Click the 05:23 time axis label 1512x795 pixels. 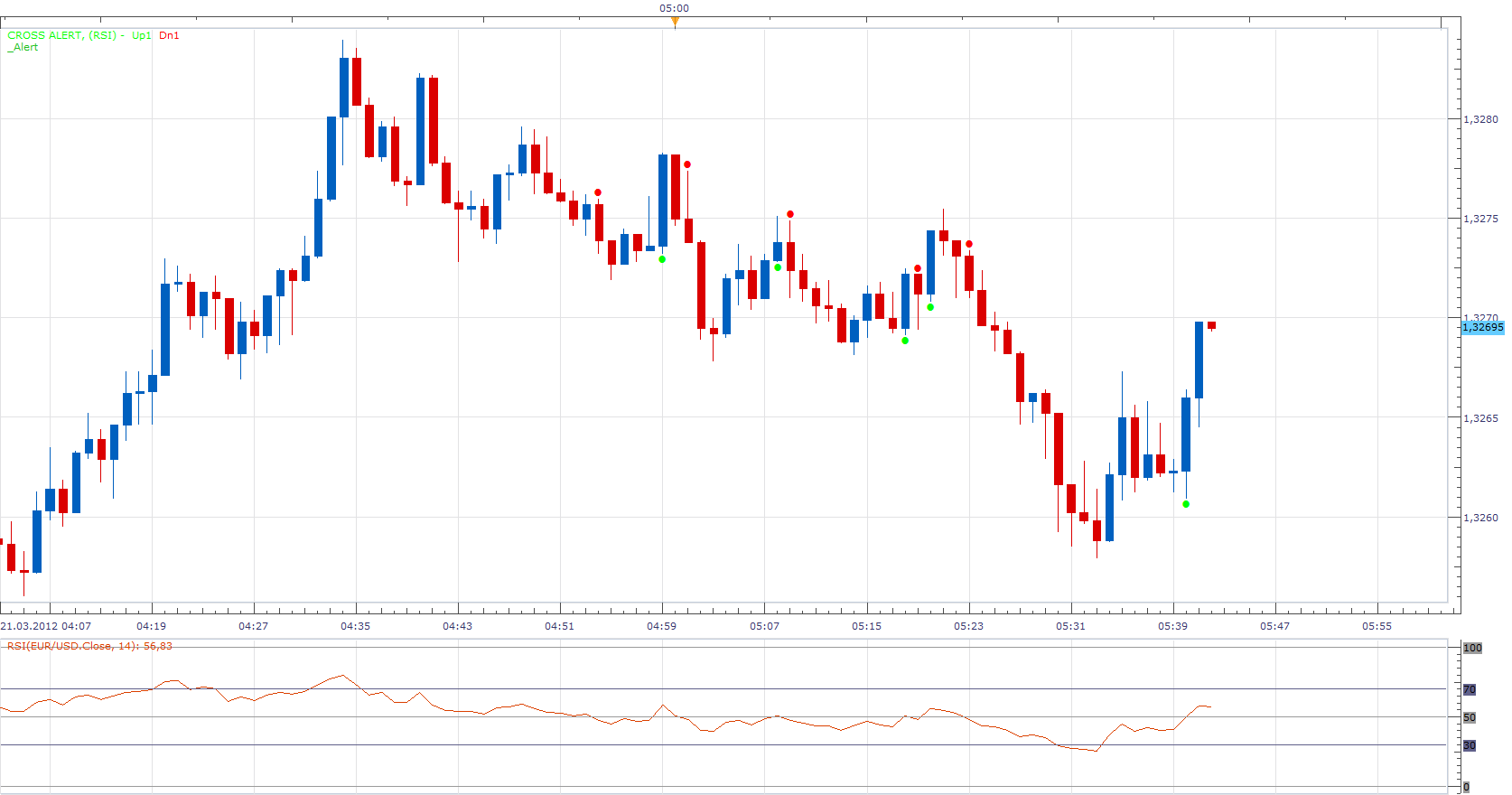click(x=968, y=625)
